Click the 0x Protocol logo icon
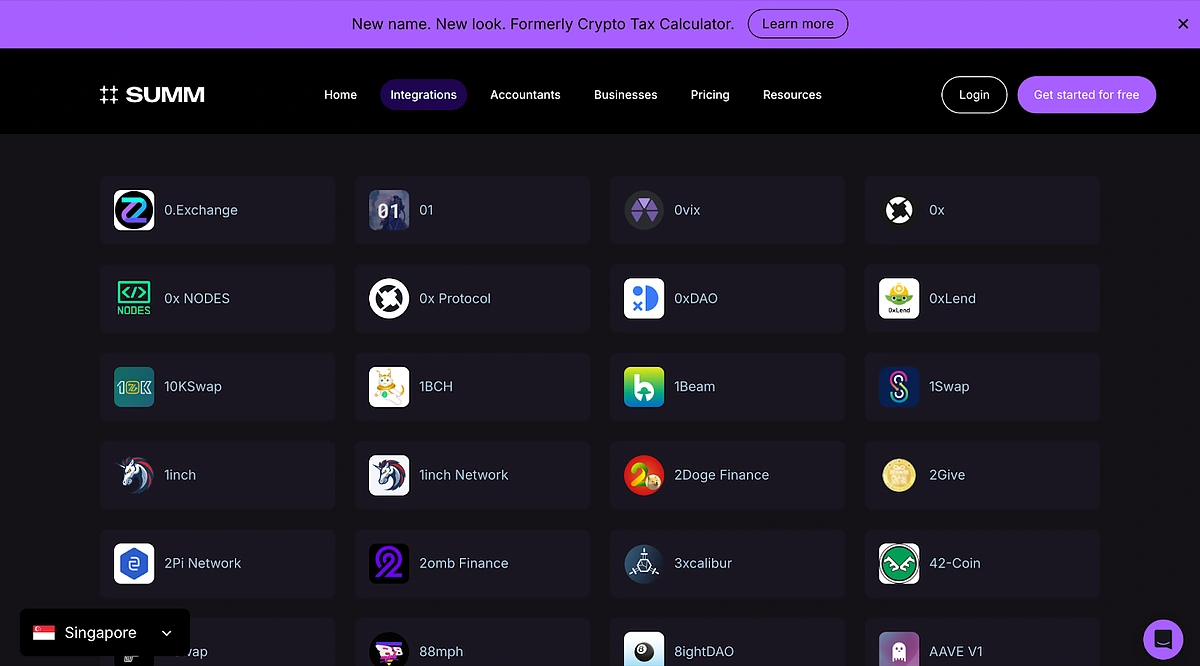 (x=389, y=298)
